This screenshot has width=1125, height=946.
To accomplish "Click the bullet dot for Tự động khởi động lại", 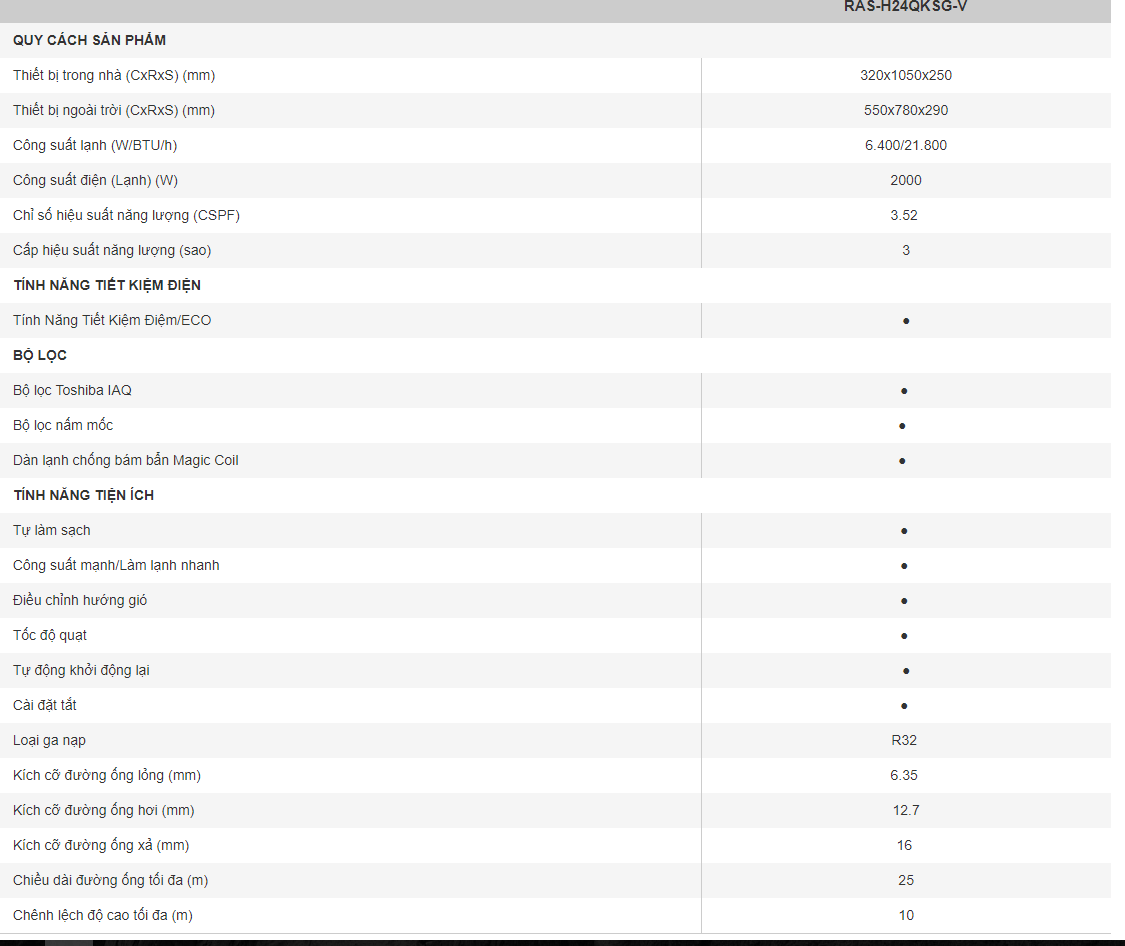I will click(906, 671).
